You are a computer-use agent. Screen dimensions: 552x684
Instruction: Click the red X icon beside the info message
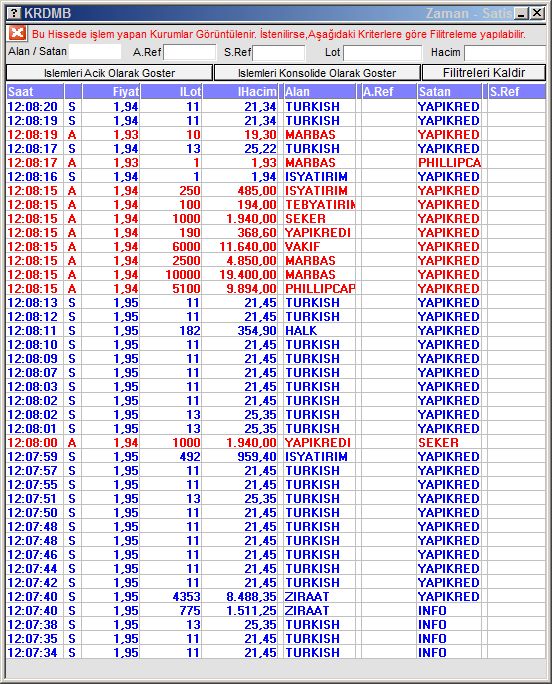[x=17, y=33]
